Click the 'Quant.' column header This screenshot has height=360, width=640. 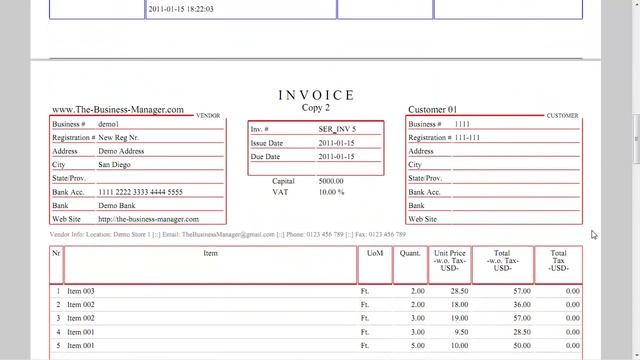click(410, 253)
